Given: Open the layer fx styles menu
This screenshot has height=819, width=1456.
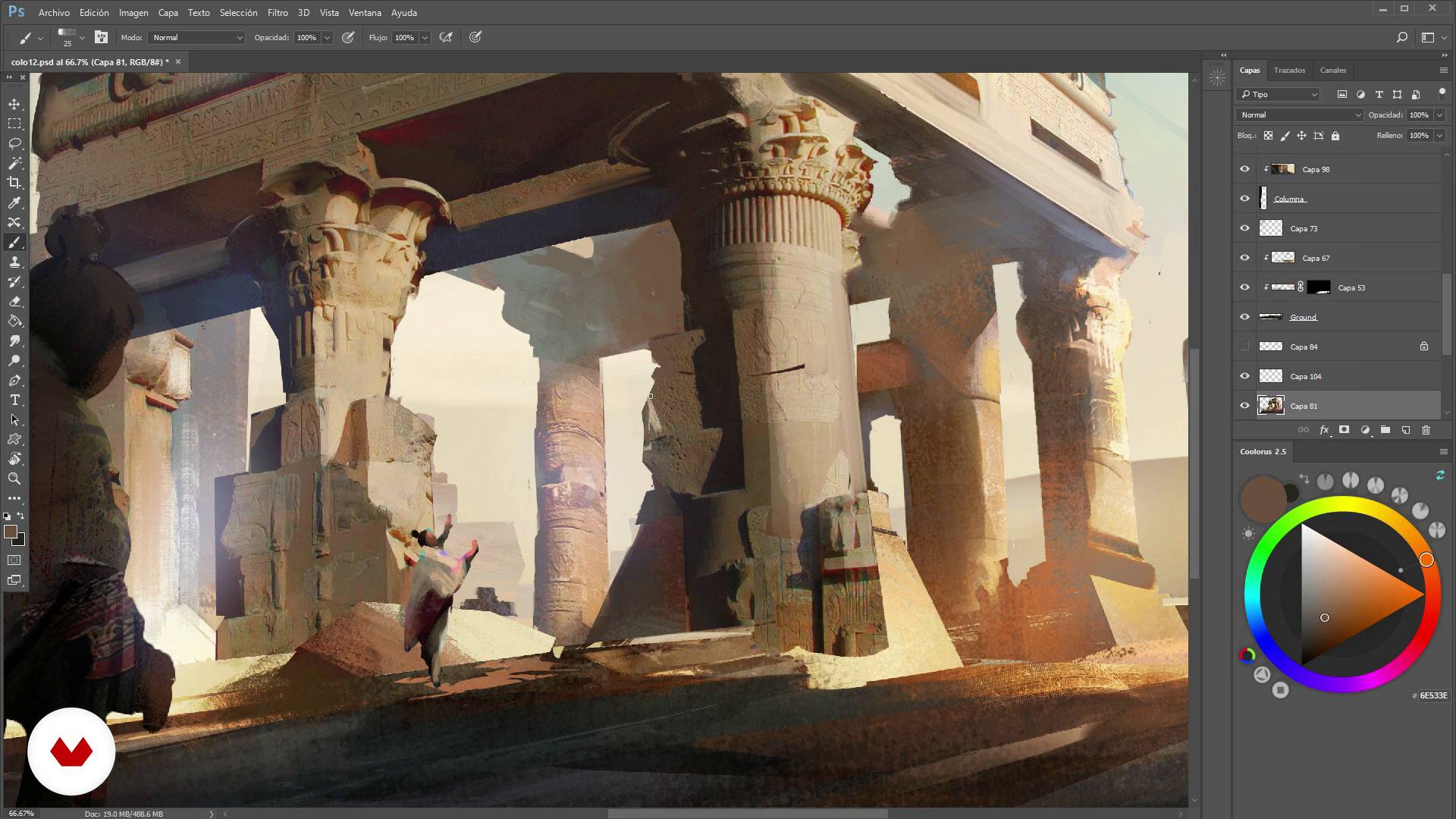Looking at the screenshot, I should pos(1324,430).
